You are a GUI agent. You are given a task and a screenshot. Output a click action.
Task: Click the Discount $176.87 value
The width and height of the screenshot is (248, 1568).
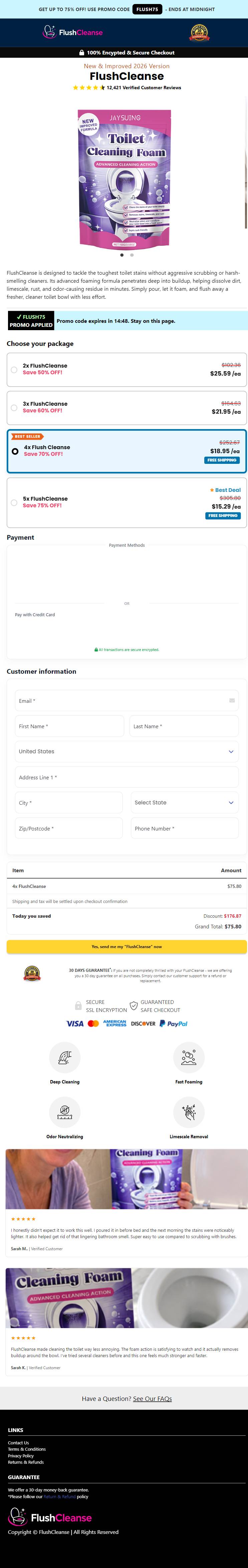(233, 915)
